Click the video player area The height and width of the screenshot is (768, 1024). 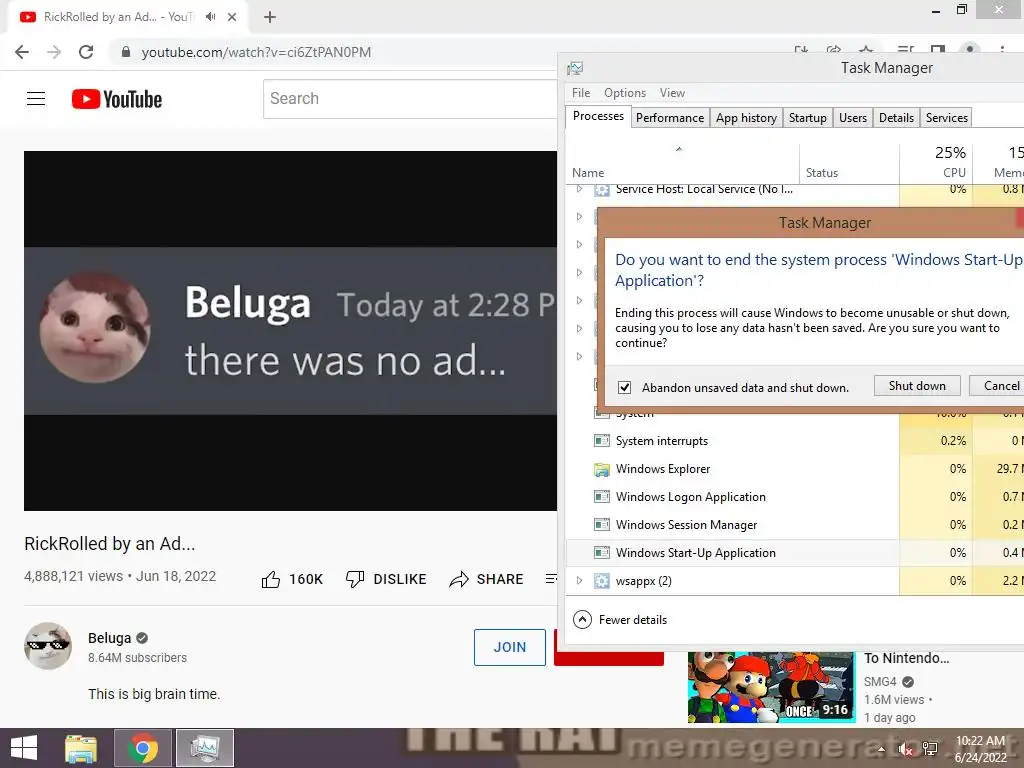(291, 330)
